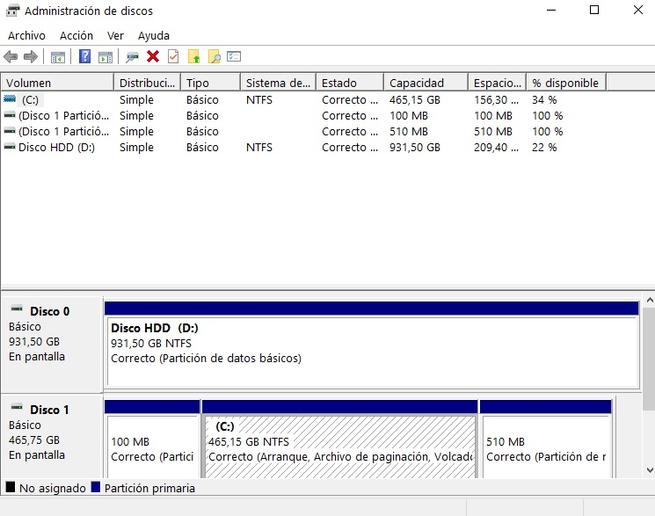Image resolution: width=655 pixels, height=516 pixels.
Task: Click the yellow folder with green arrow icon
Action: 194,56
